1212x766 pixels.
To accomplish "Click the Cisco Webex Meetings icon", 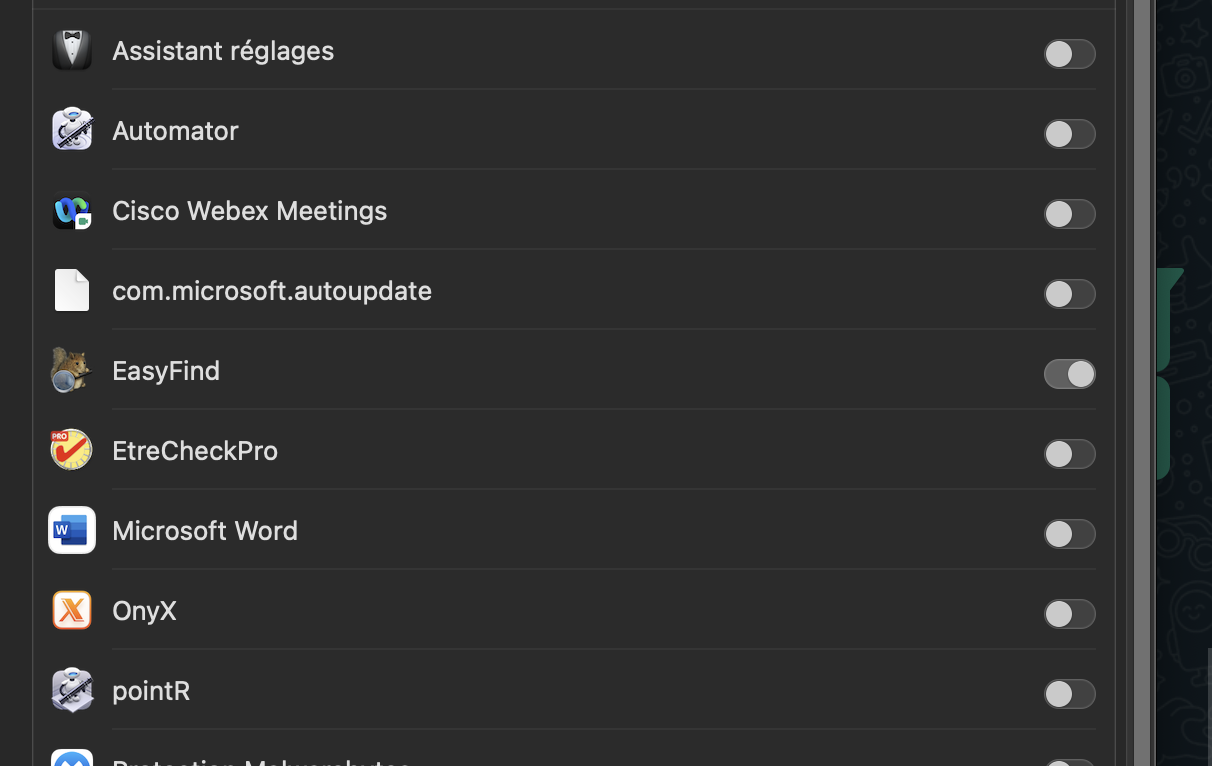I will tap(72, 211).
